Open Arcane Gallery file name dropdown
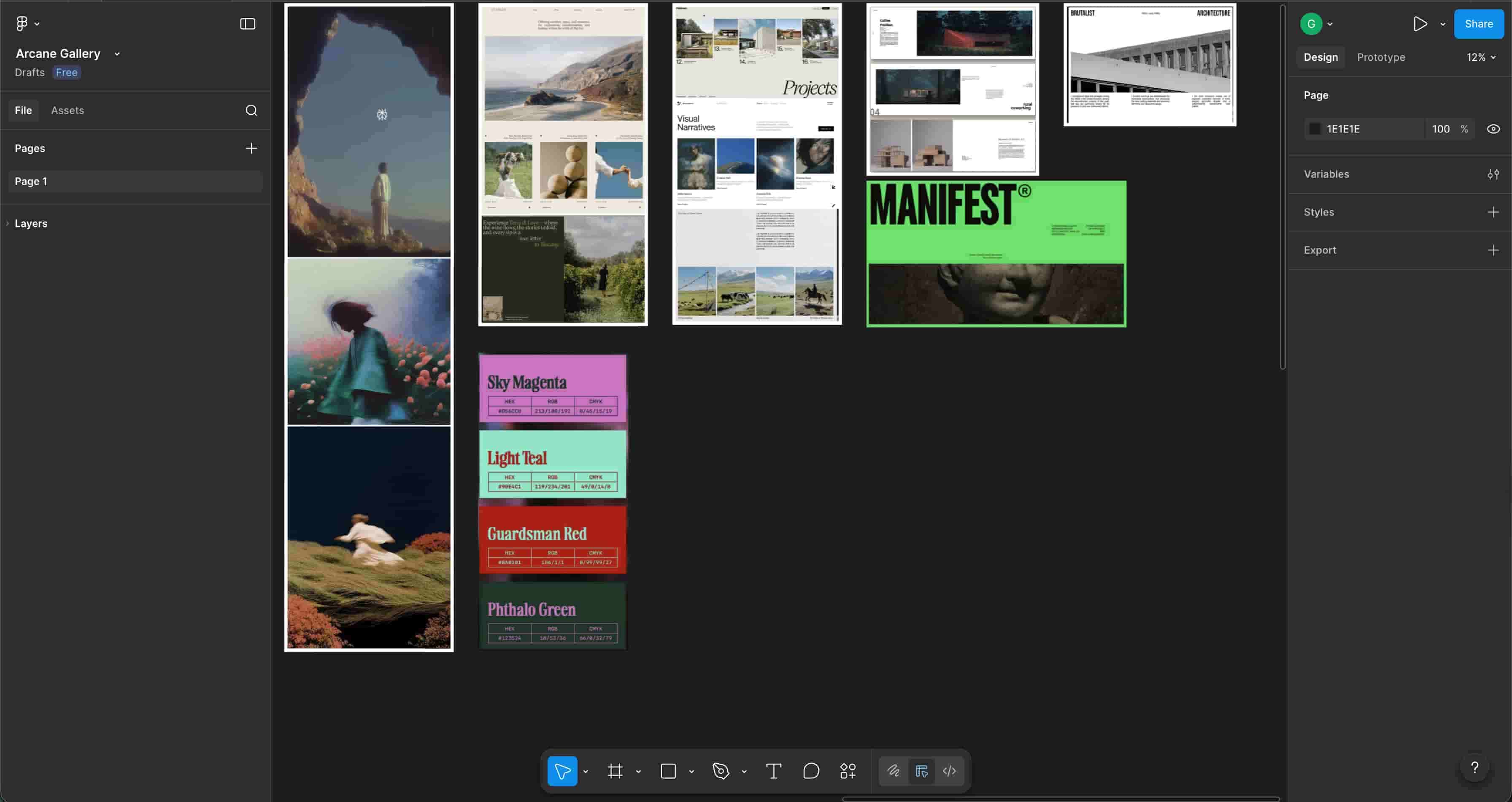 tap(117, 54)
